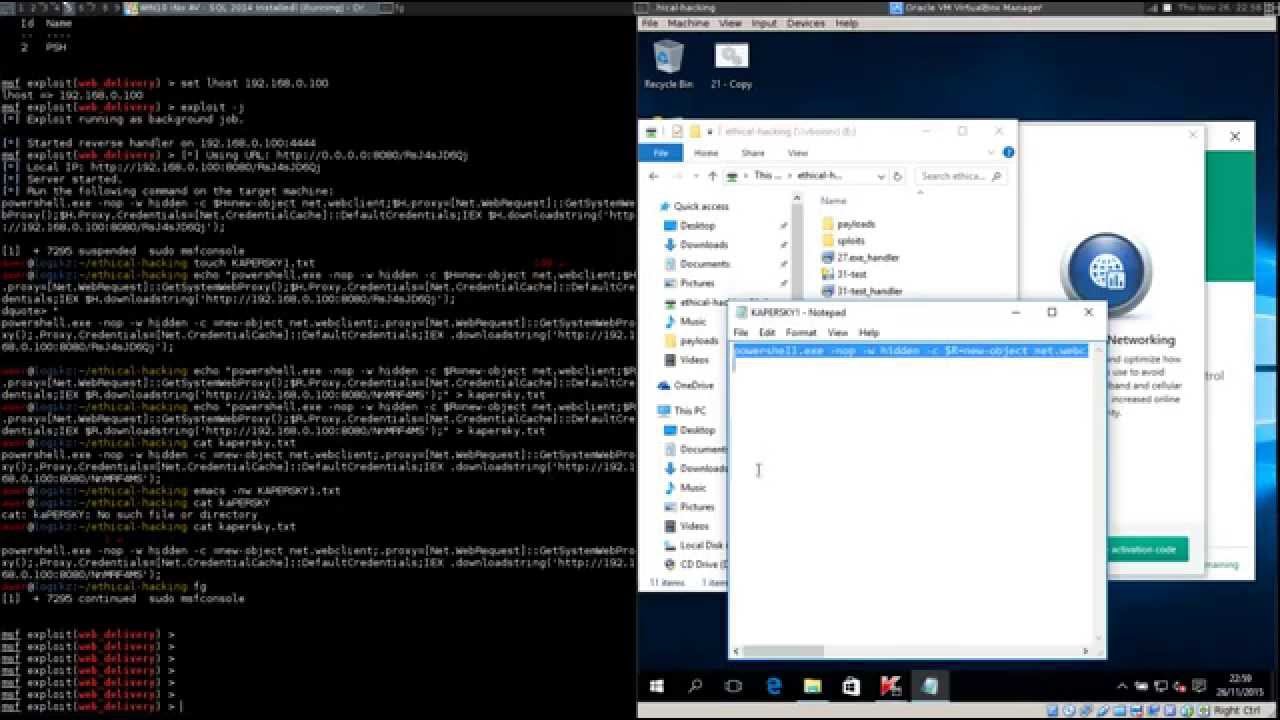Click the Explorer search box
This screenshot has width=1280, height=720.
click(960, 176)
